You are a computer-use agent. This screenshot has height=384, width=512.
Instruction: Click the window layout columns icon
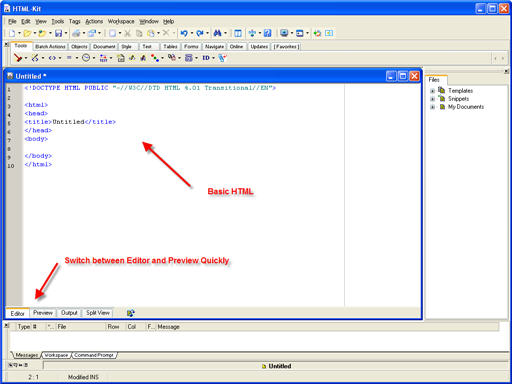click(238, 33)
